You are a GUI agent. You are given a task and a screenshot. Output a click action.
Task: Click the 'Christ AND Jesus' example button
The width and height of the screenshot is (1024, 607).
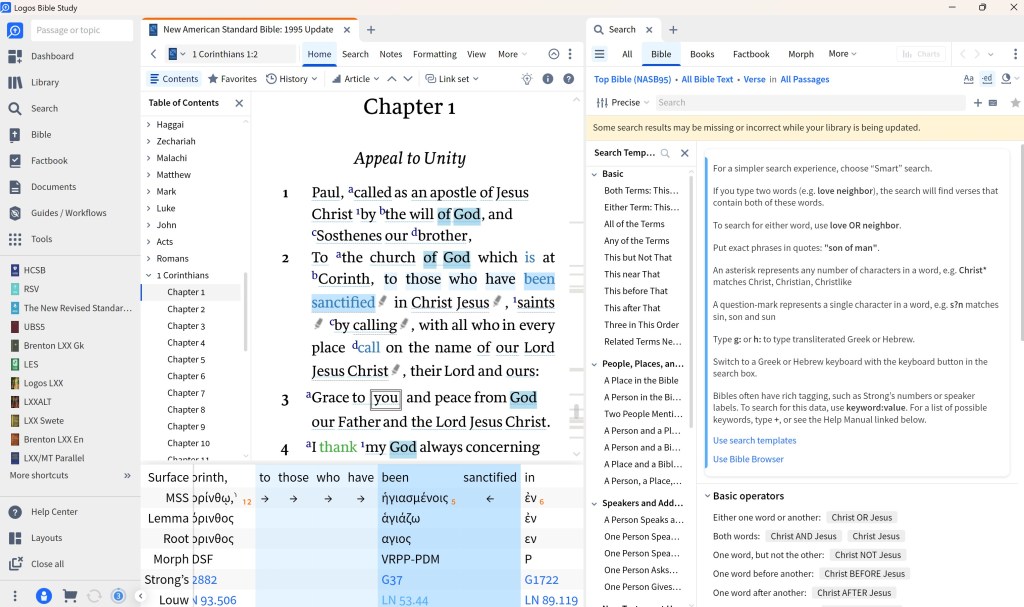point(803,536)
